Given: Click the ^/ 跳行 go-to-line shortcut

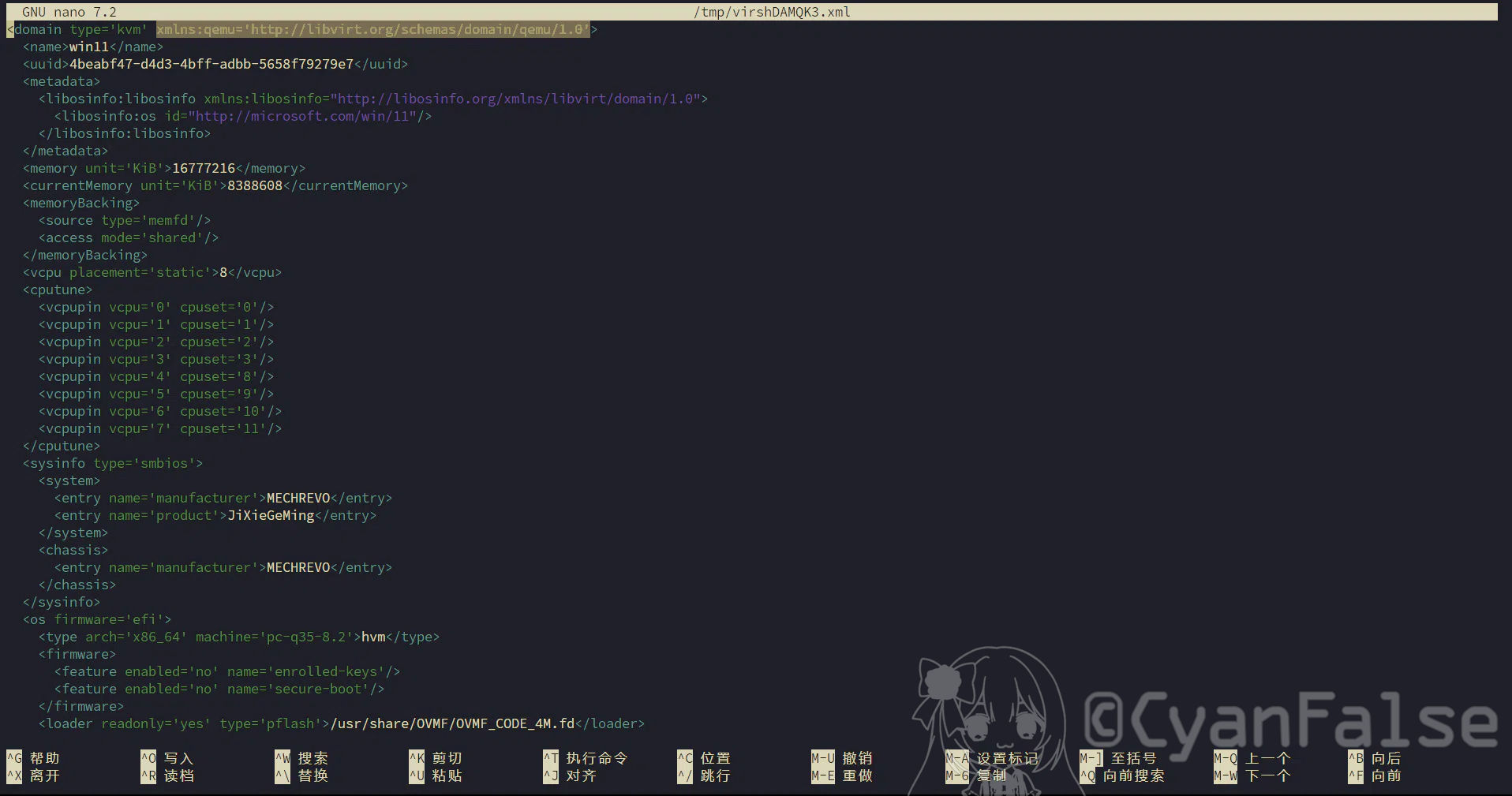Looking at the screenshot, I should coord(704,775).
